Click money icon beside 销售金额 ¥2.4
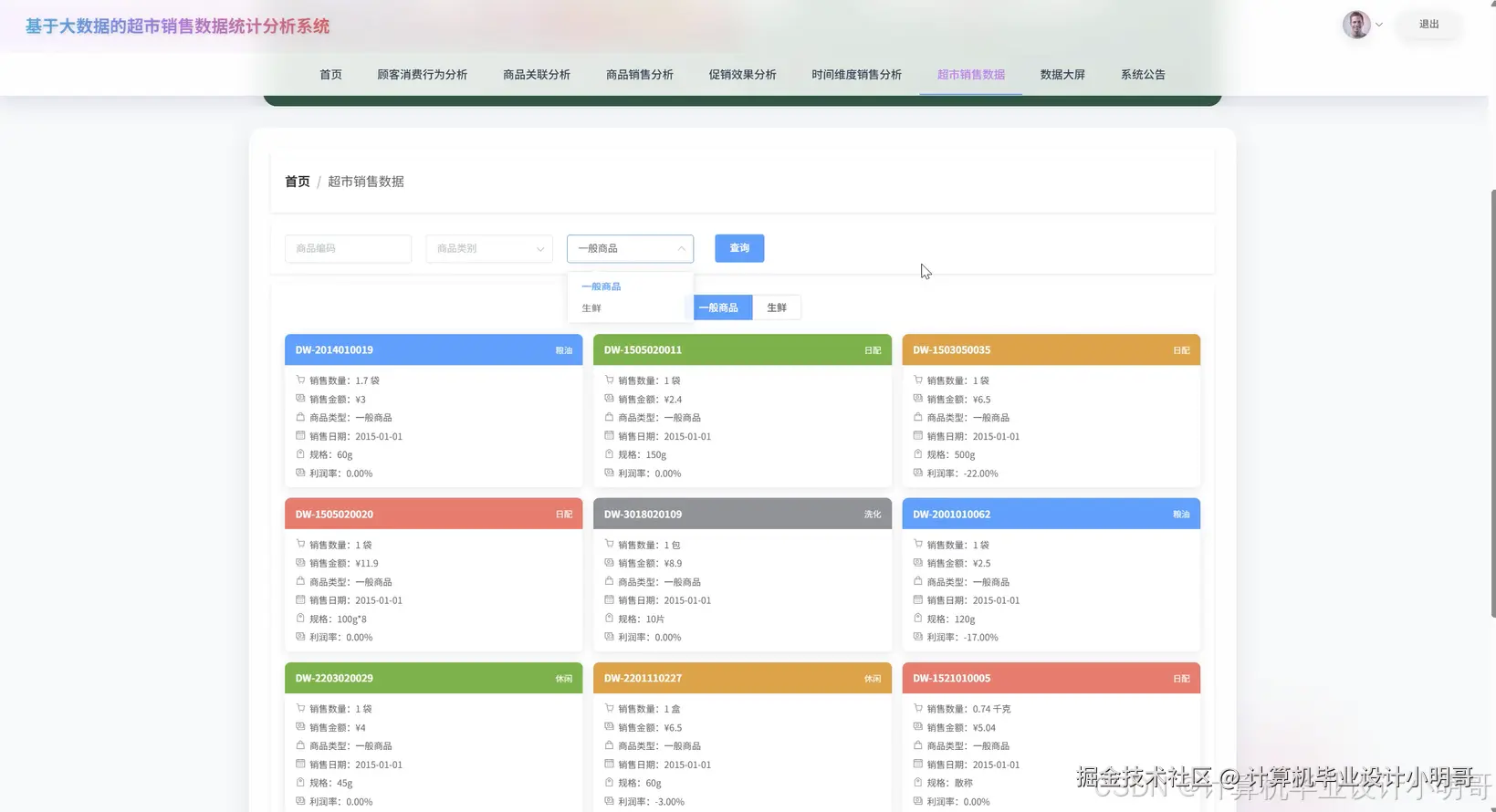The width and height of the screenshot is (1496, 812). click(x=609, y=399)
